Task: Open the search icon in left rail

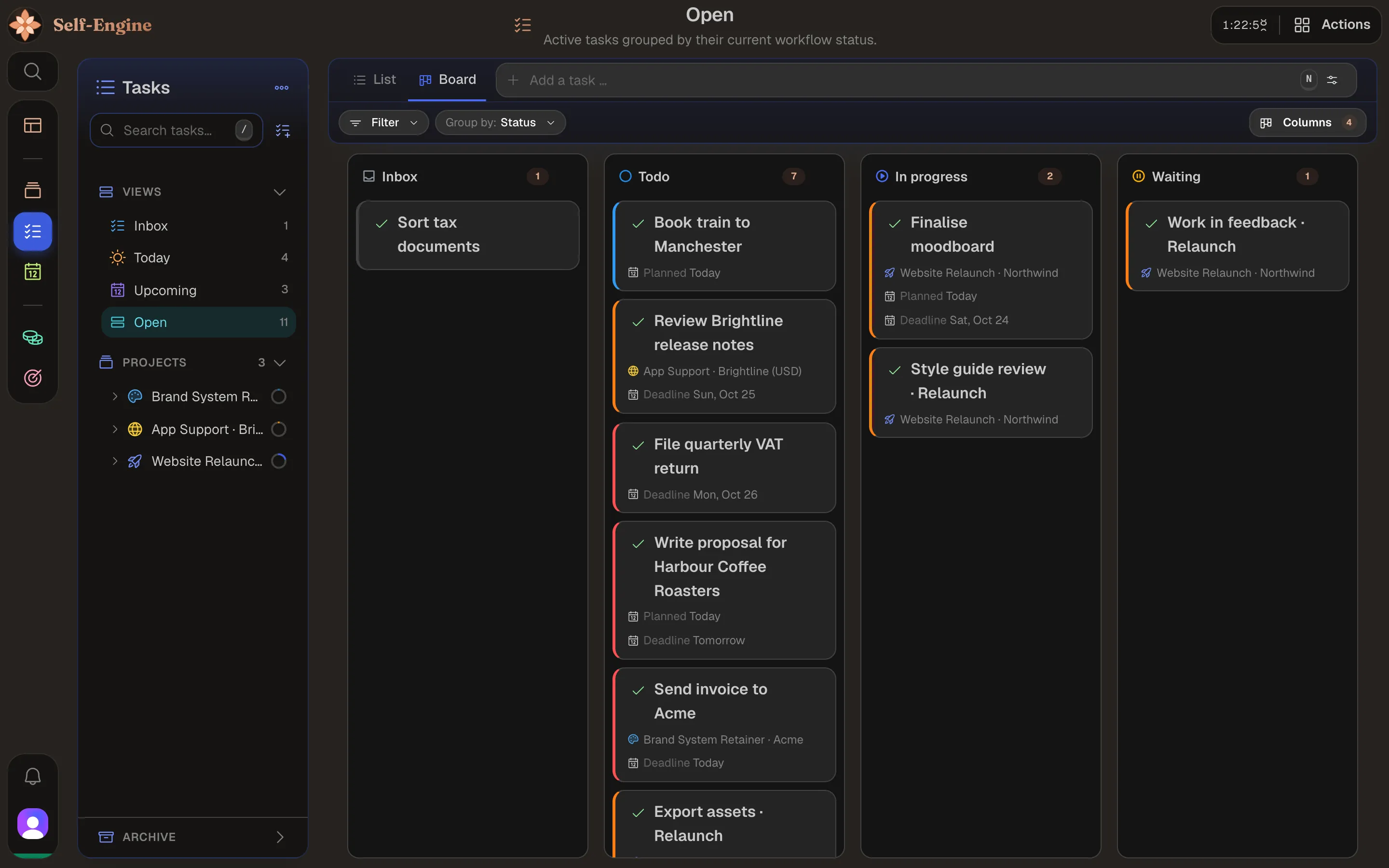Action: tap(32, 72)
